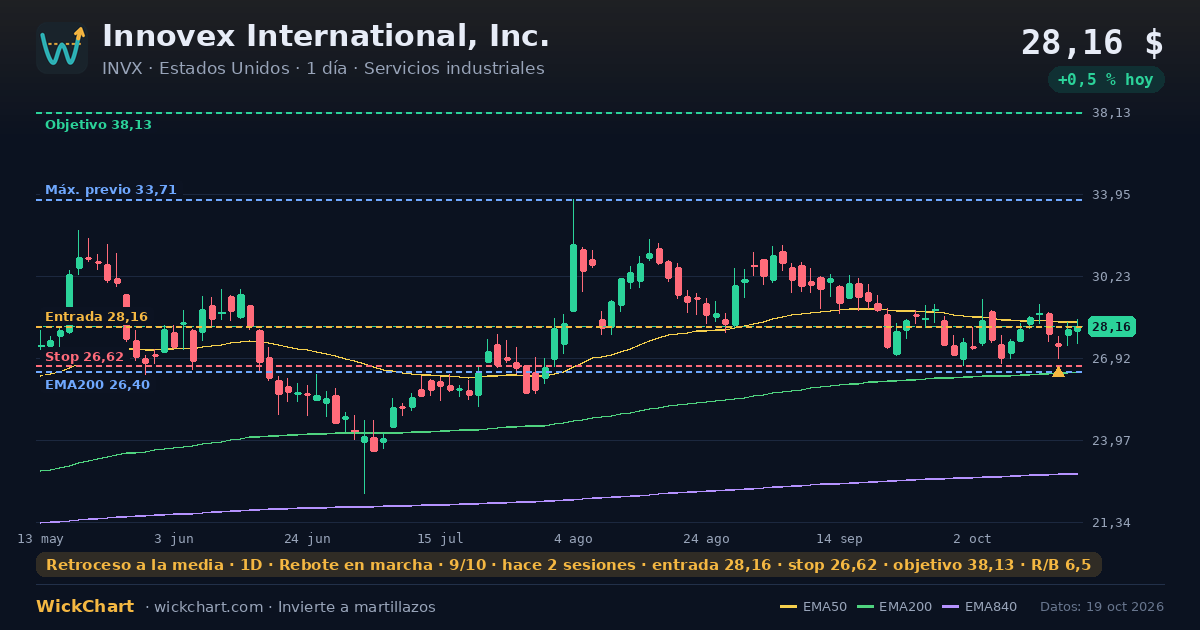Click the 24 ago date label
The width and height of the screenshot is (1200, 630).
click(x=706, y=539)
